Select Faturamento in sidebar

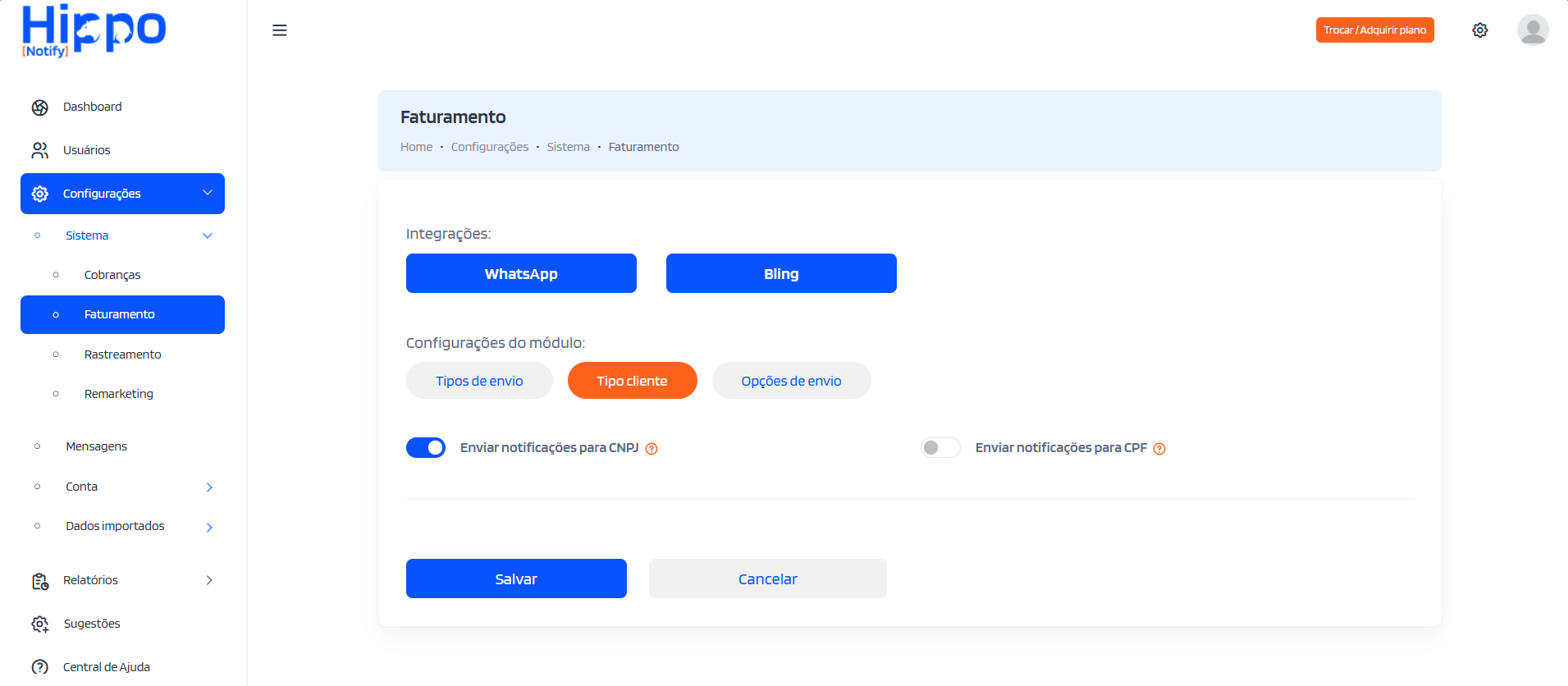coord(122,314)
